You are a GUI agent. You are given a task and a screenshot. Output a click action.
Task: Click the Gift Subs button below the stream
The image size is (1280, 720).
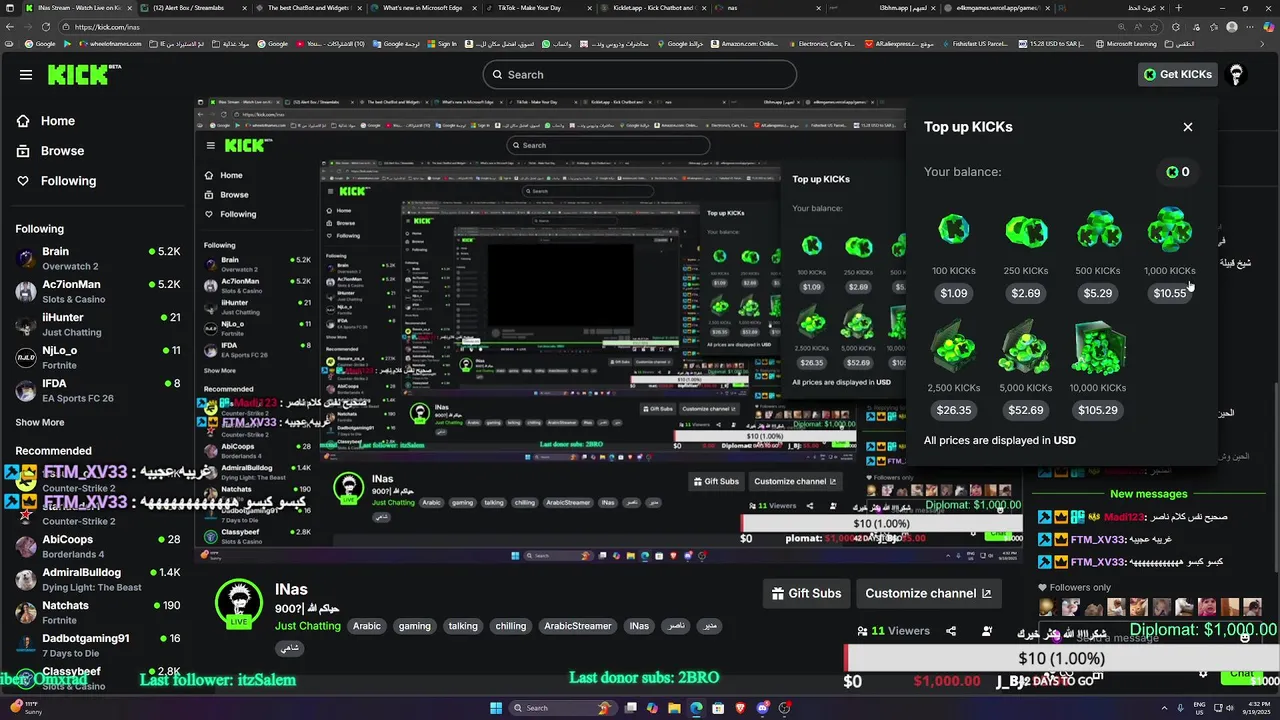806,593
